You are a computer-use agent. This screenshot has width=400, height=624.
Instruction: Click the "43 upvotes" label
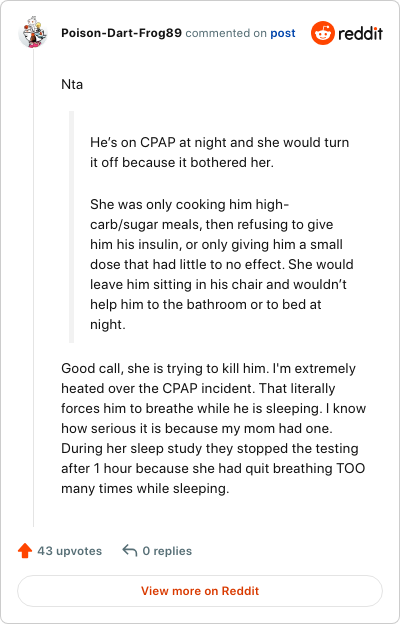pyautogui.click(x=70, y=551)
